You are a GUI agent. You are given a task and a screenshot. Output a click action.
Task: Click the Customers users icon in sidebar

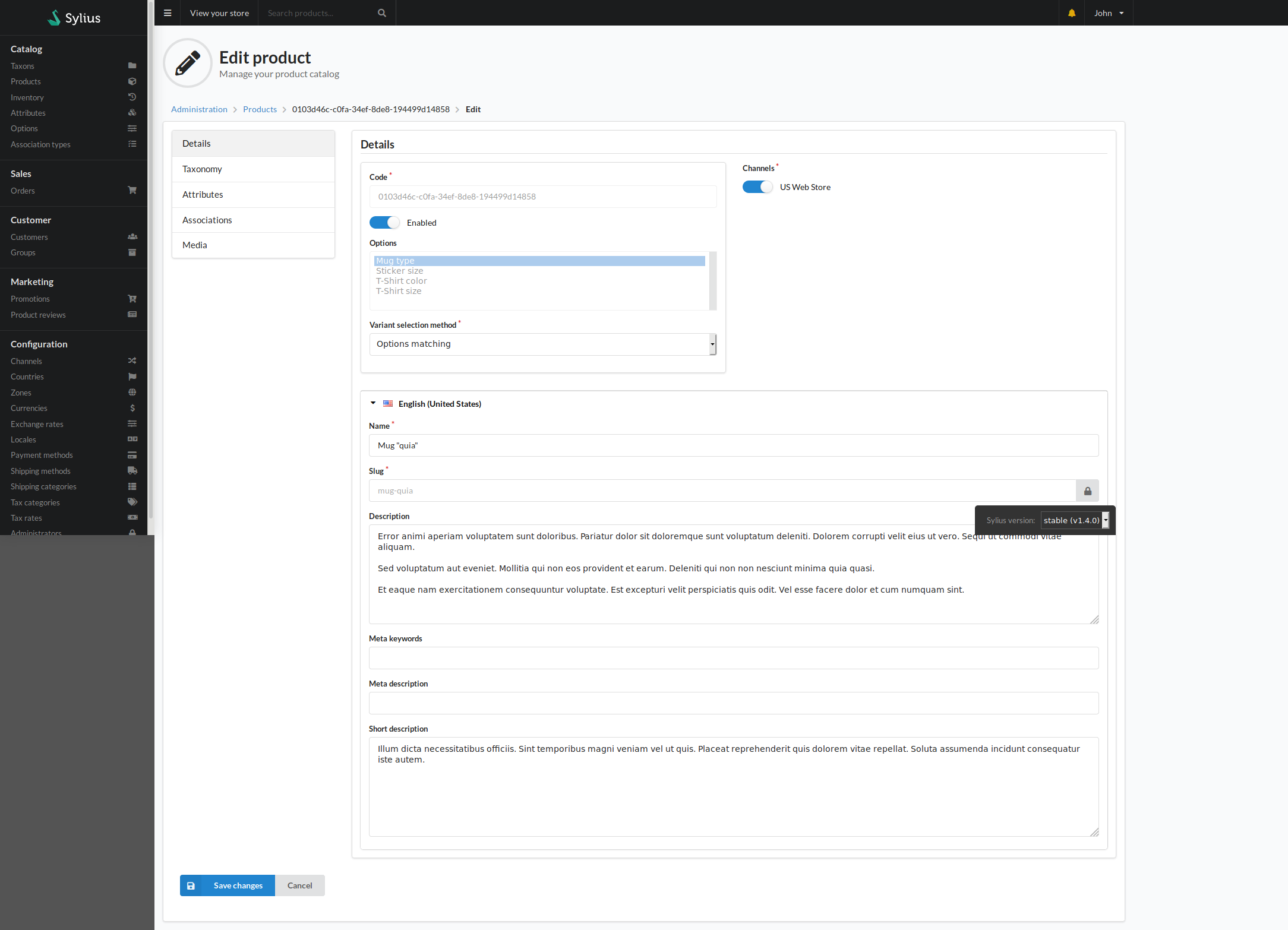click(132, 237)
